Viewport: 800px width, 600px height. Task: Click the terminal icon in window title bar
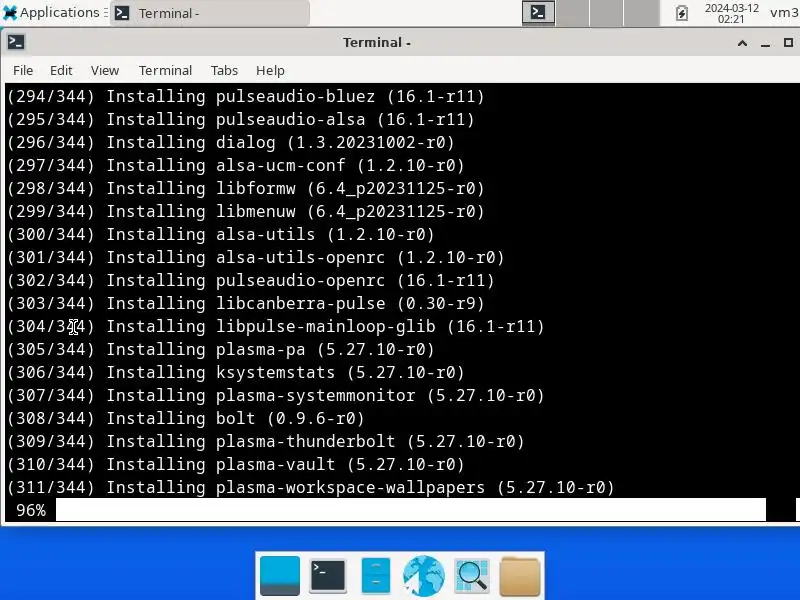(16, 42)
